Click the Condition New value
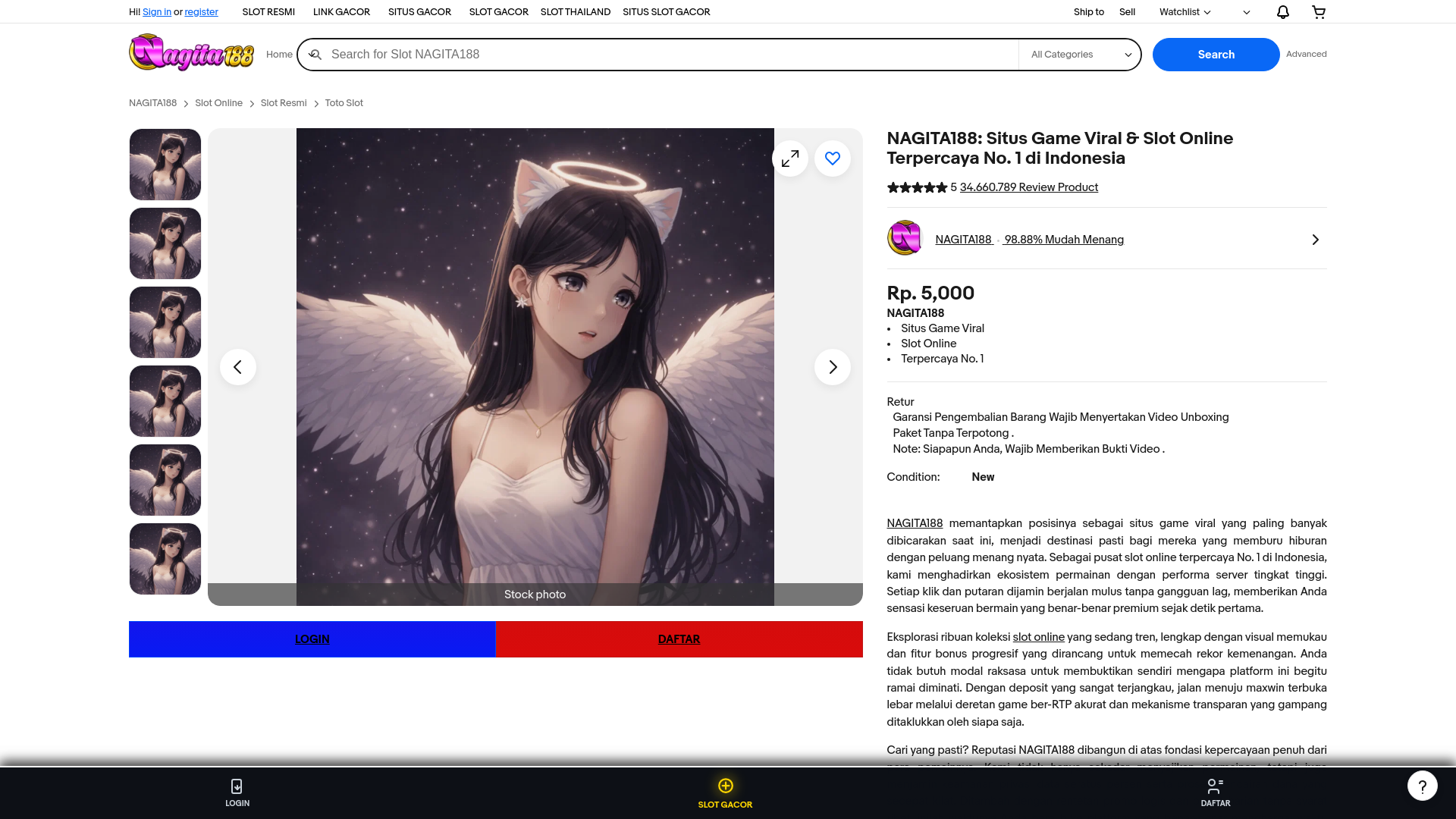 [983, 477]
